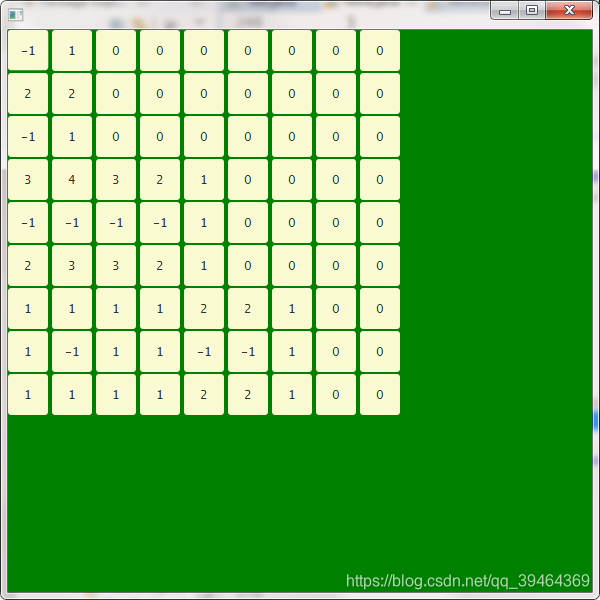Click the -1 tile in row 8, column 2
This screenshot has width=600, height=600.
tap(72, 352)
